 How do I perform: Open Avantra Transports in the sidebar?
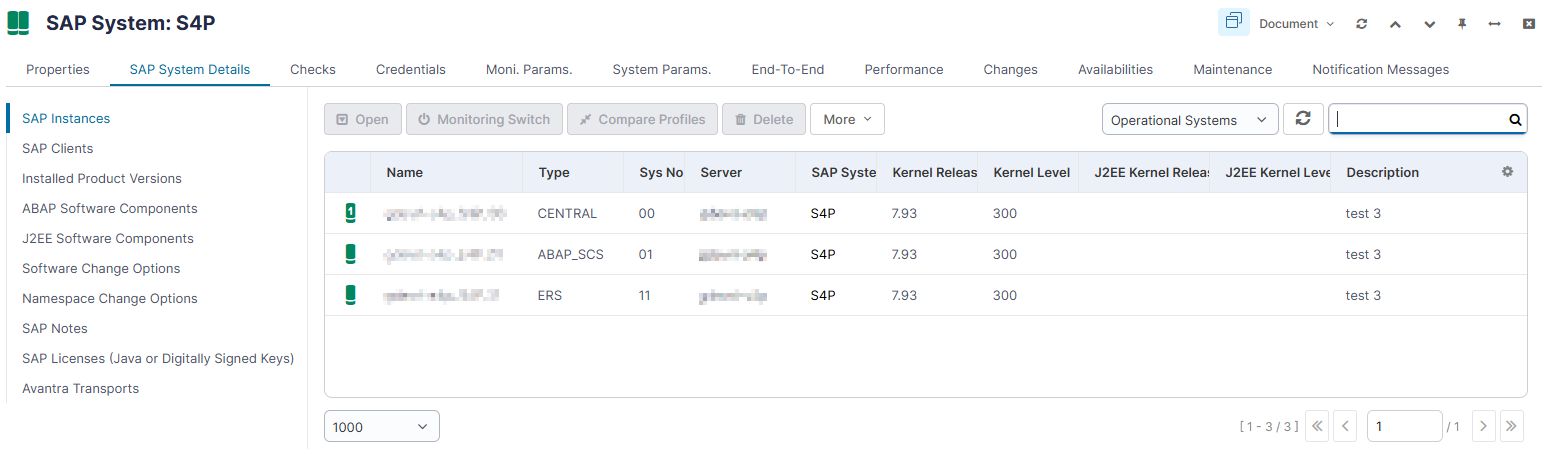coord(80,388)
